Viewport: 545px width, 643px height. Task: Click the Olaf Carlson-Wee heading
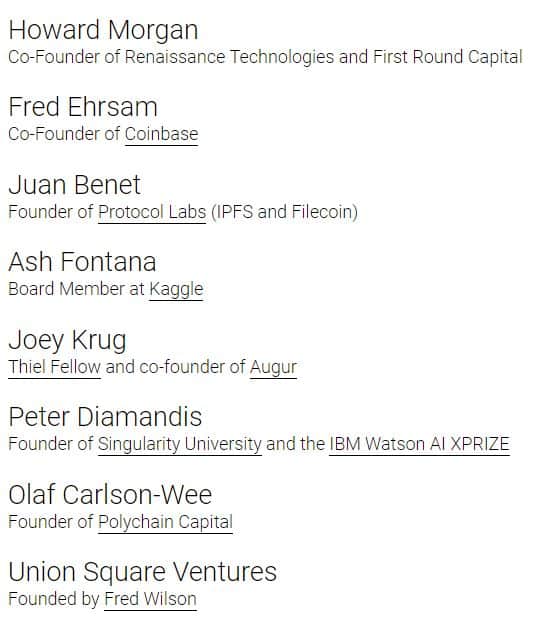click(x=110, y=494)
